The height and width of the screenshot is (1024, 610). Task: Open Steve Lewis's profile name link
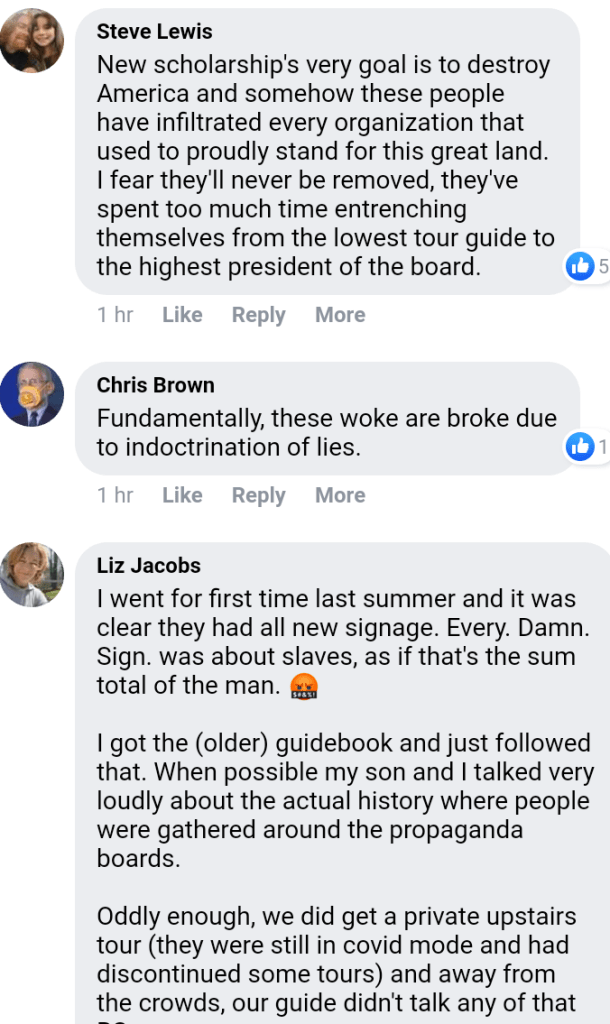[154, 32]
